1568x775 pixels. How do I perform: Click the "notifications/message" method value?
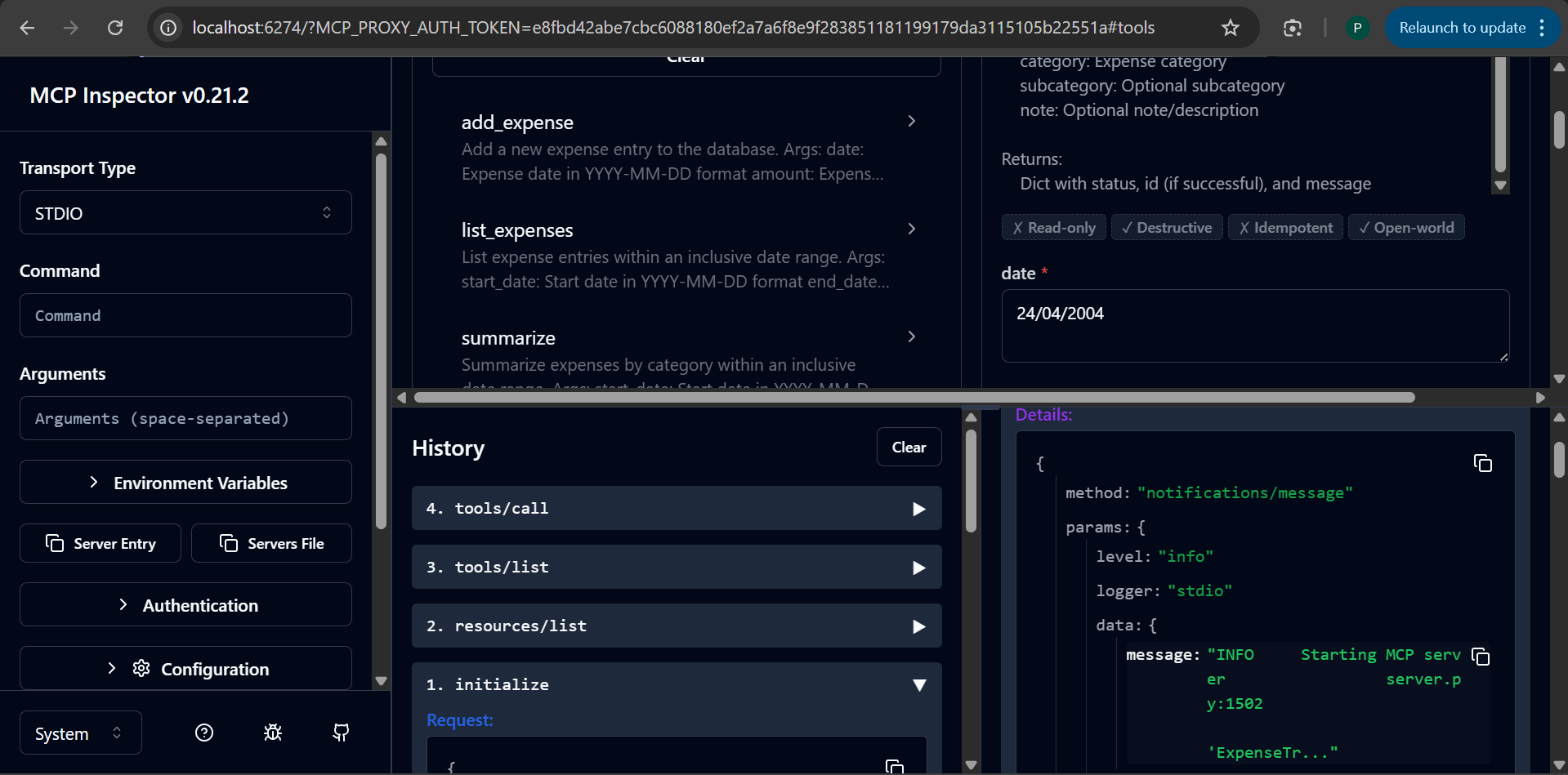(1244, 492)
